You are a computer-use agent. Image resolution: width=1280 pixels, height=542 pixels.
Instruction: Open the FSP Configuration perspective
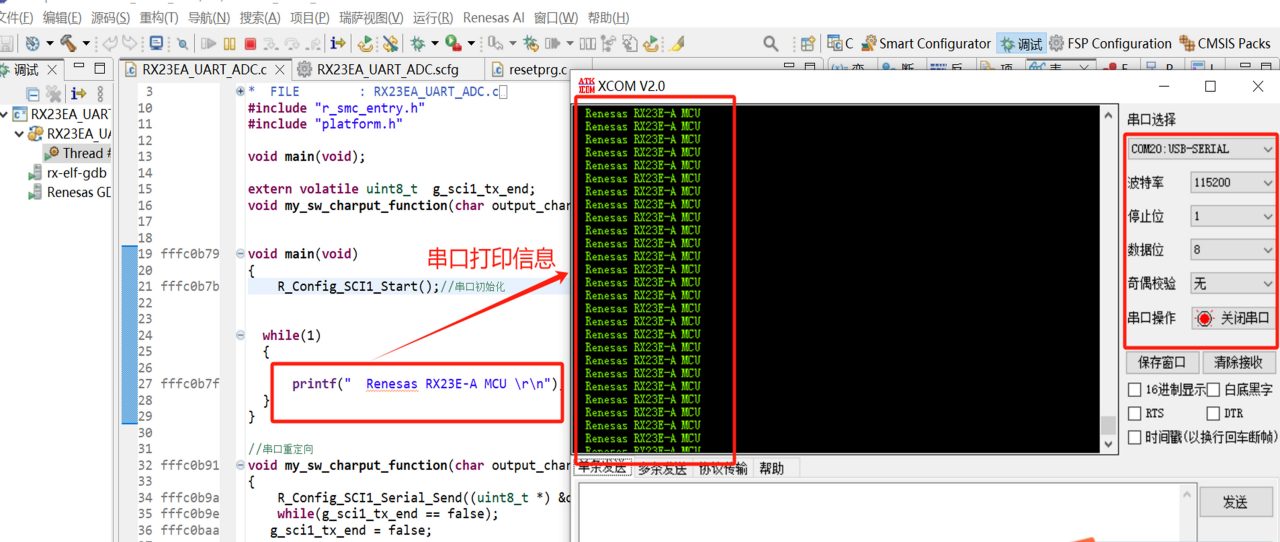(1110, 44)
